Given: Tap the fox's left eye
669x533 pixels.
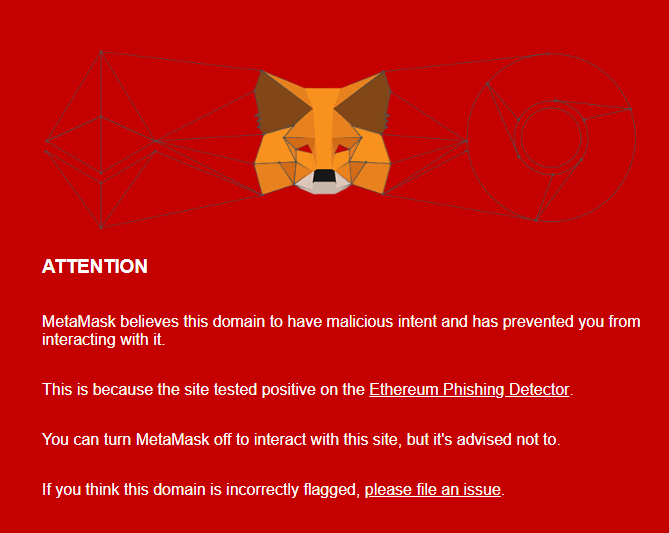Looking at the screenshot, I should click(x=304, y=149).
